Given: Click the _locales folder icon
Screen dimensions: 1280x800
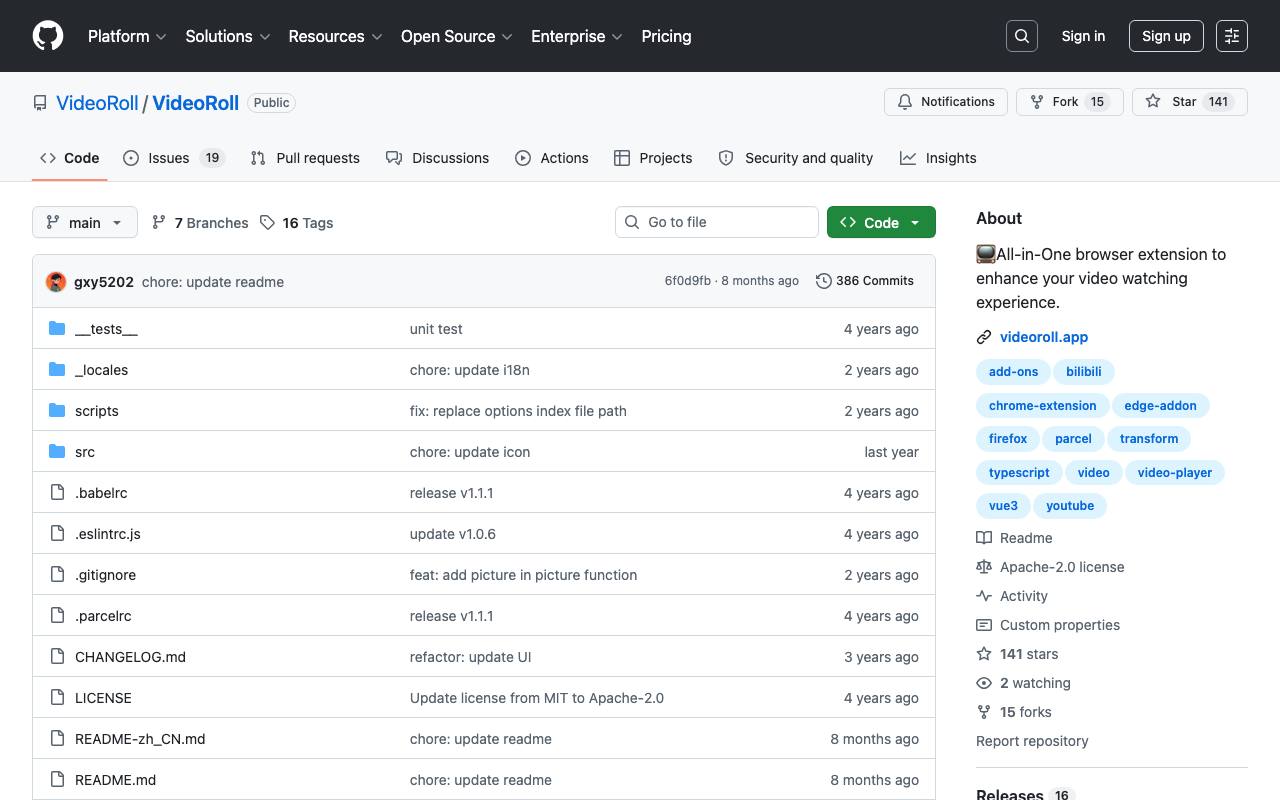Looking at the screenshot, I should pyautogui.click(x=57, y=370).
